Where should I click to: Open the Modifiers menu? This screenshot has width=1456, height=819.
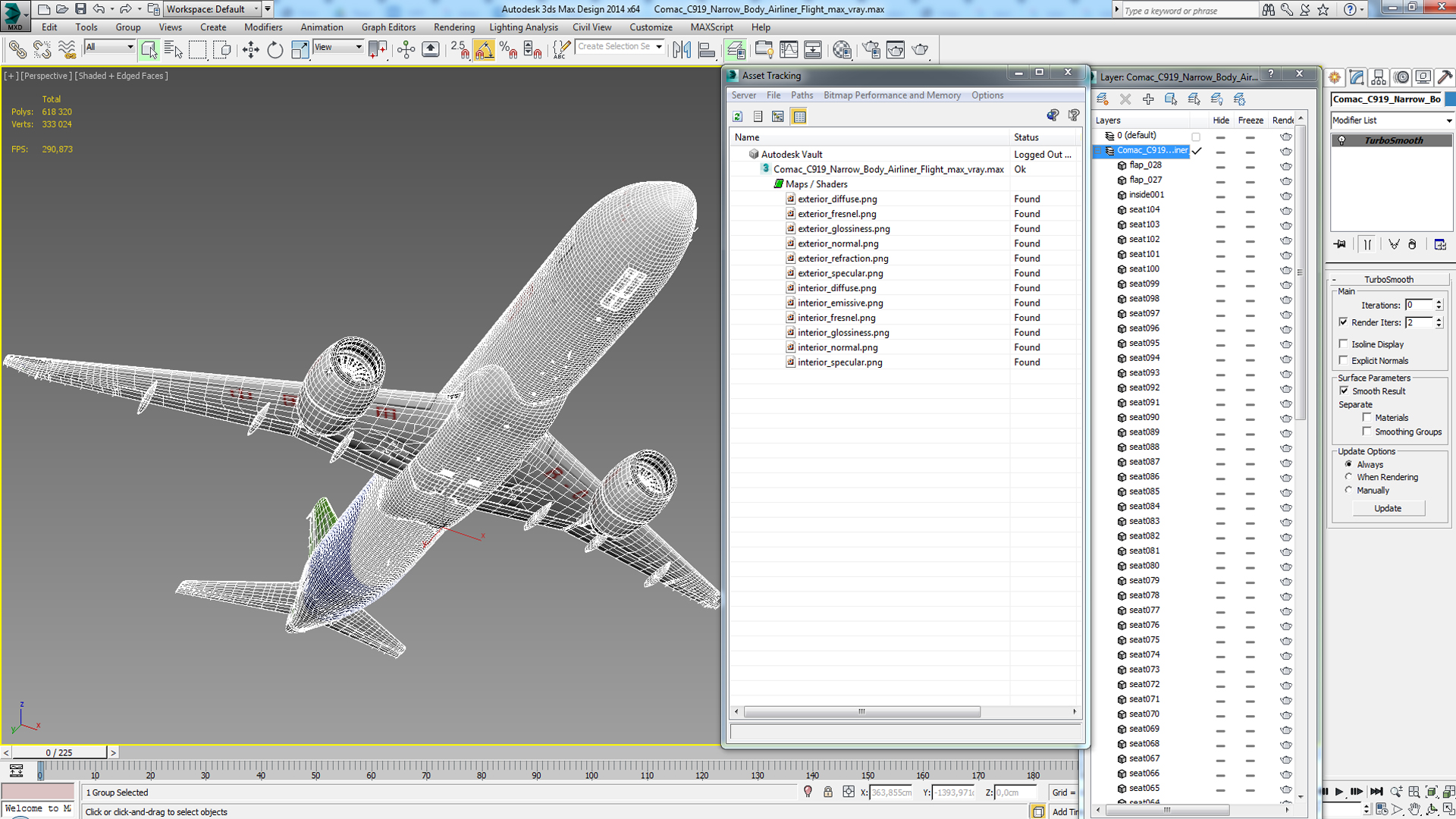[263, 27]
